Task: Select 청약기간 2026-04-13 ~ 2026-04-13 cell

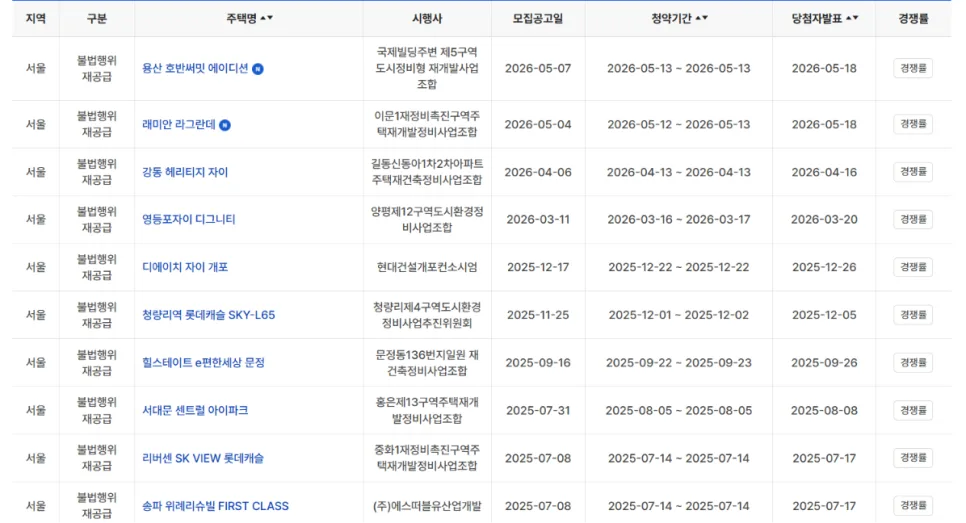Action: pos(678,172)
